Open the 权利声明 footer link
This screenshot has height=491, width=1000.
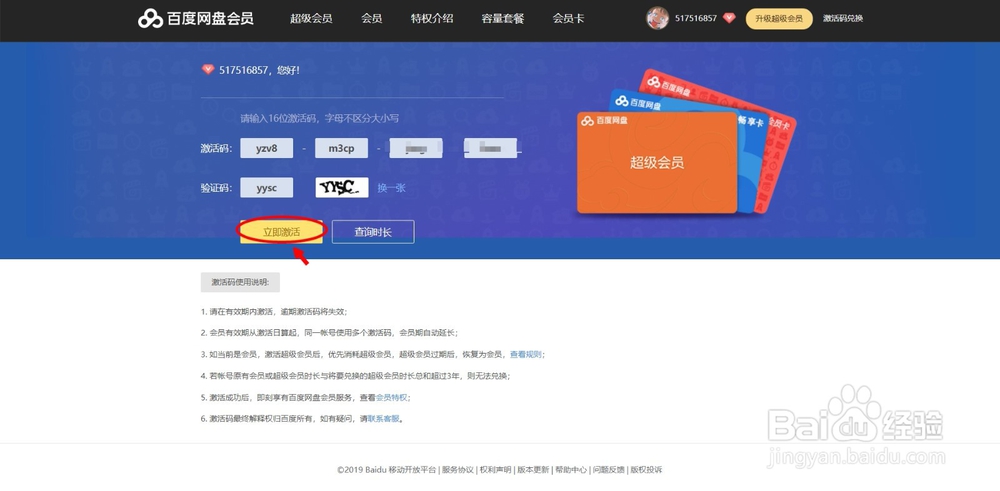pyautogui.click(x=496, y=470)
